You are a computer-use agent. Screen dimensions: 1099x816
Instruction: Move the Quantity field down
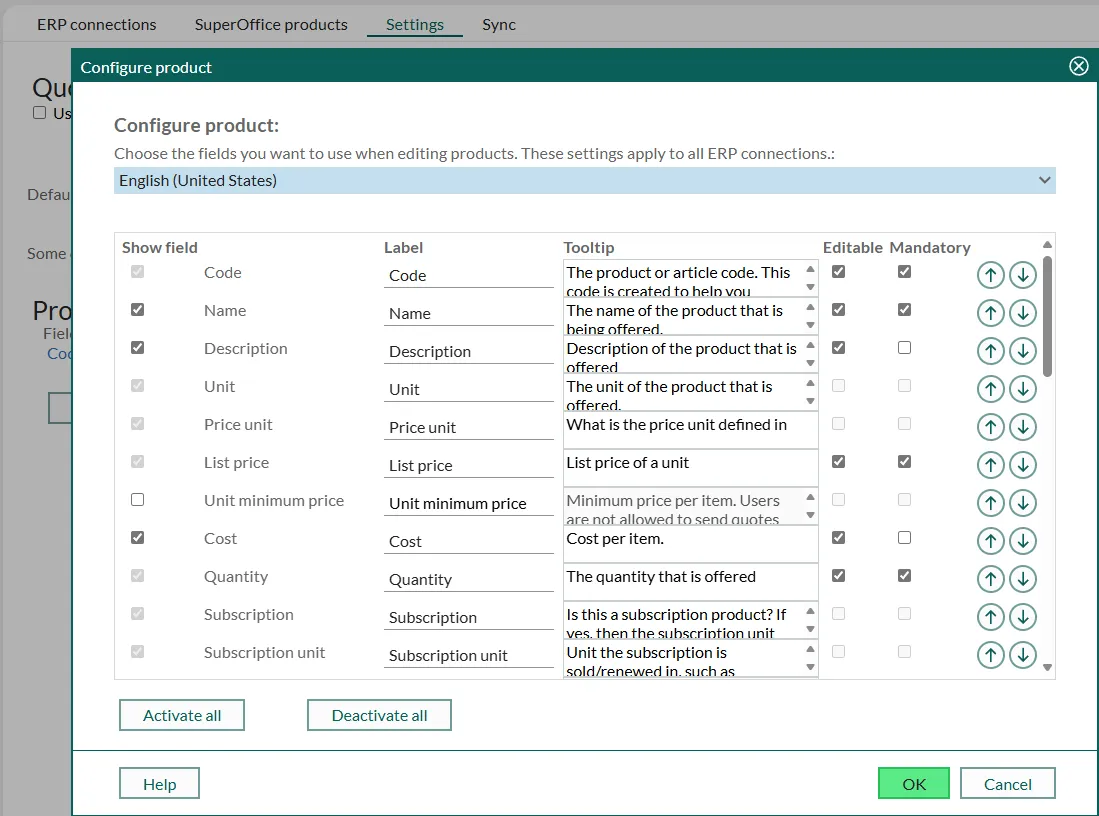[1022, 579]
